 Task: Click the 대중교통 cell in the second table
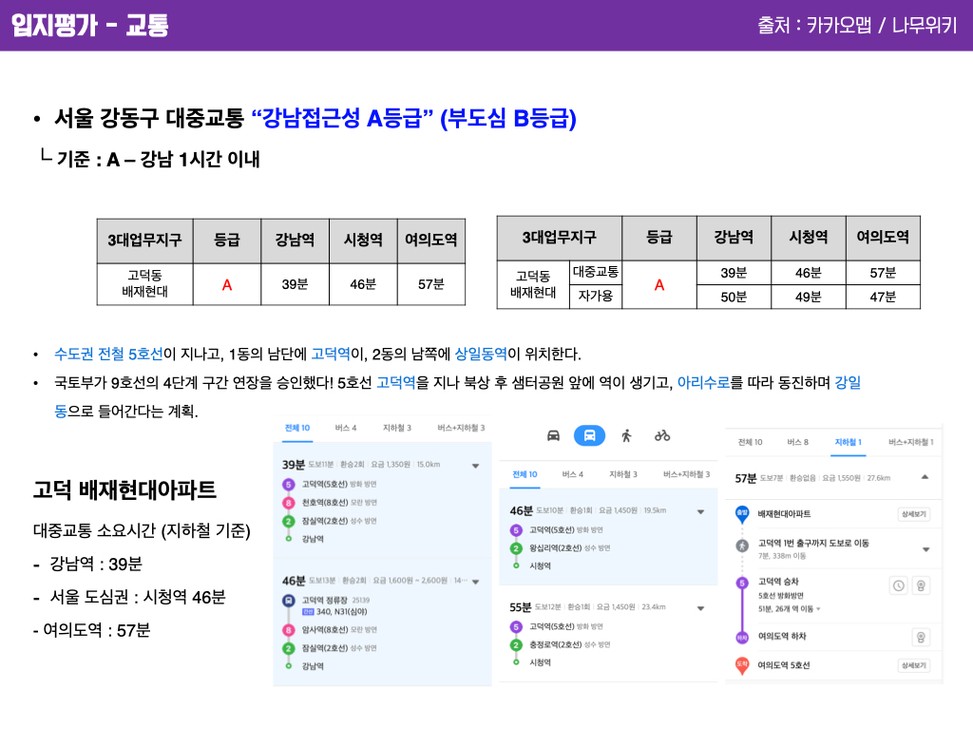(x=595, y=272)
